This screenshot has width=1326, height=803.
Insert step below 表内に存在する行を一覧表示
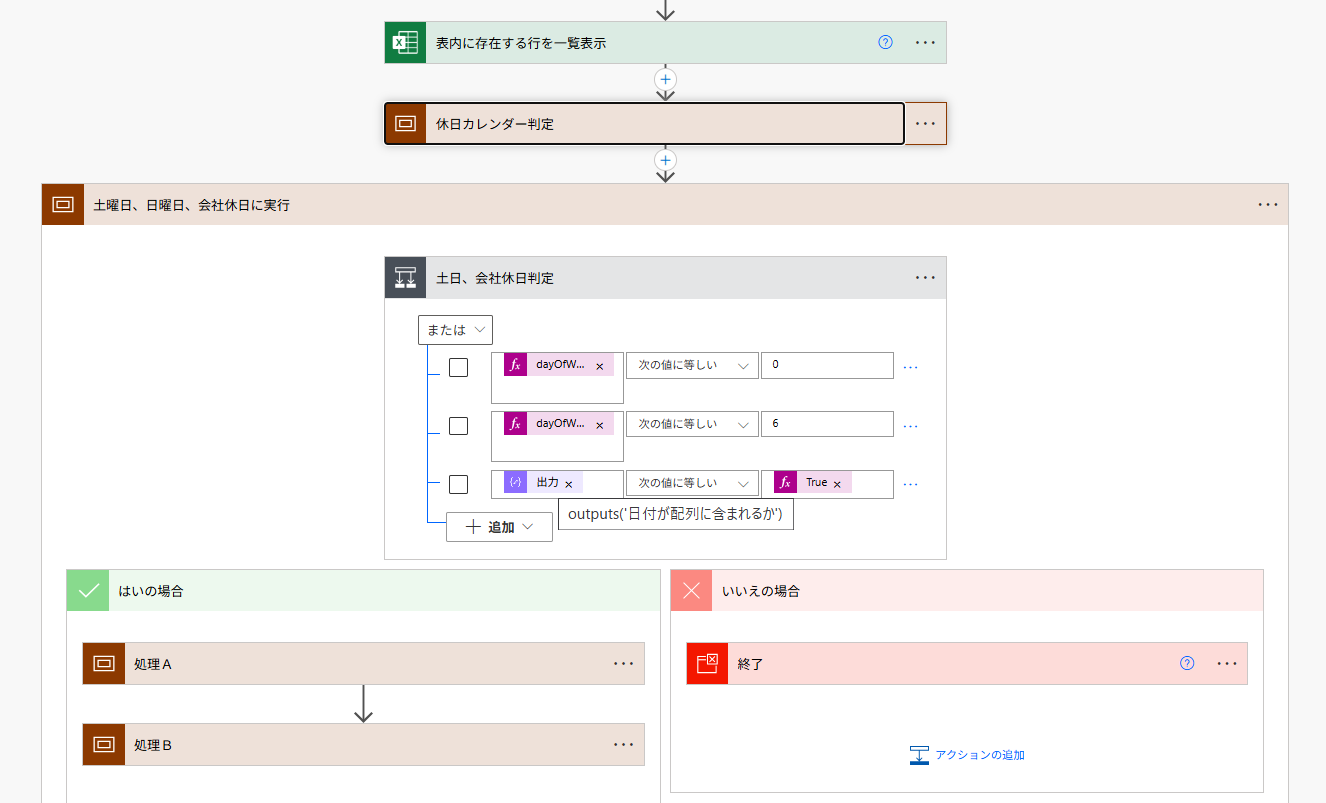(x=666, y=79)
